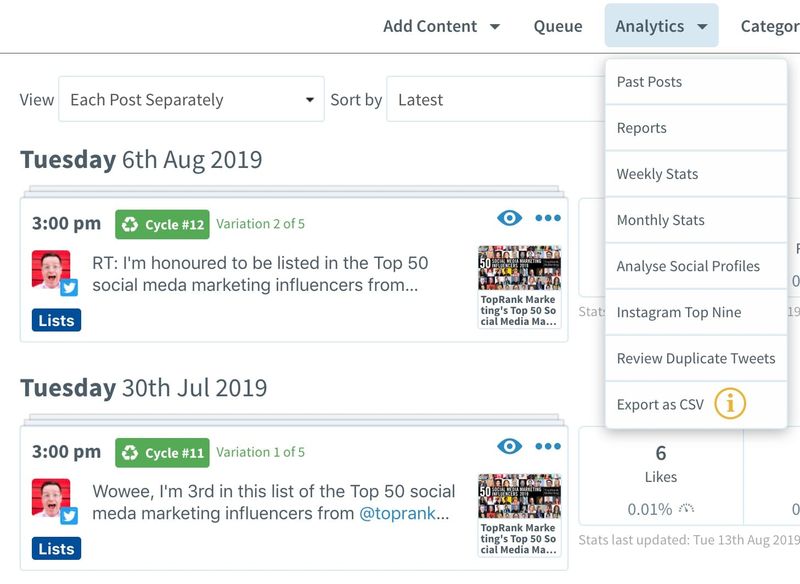Click the 6 Likes stat box
The width and height of the screenshot is (800, 584).
[x=661, y=476]
